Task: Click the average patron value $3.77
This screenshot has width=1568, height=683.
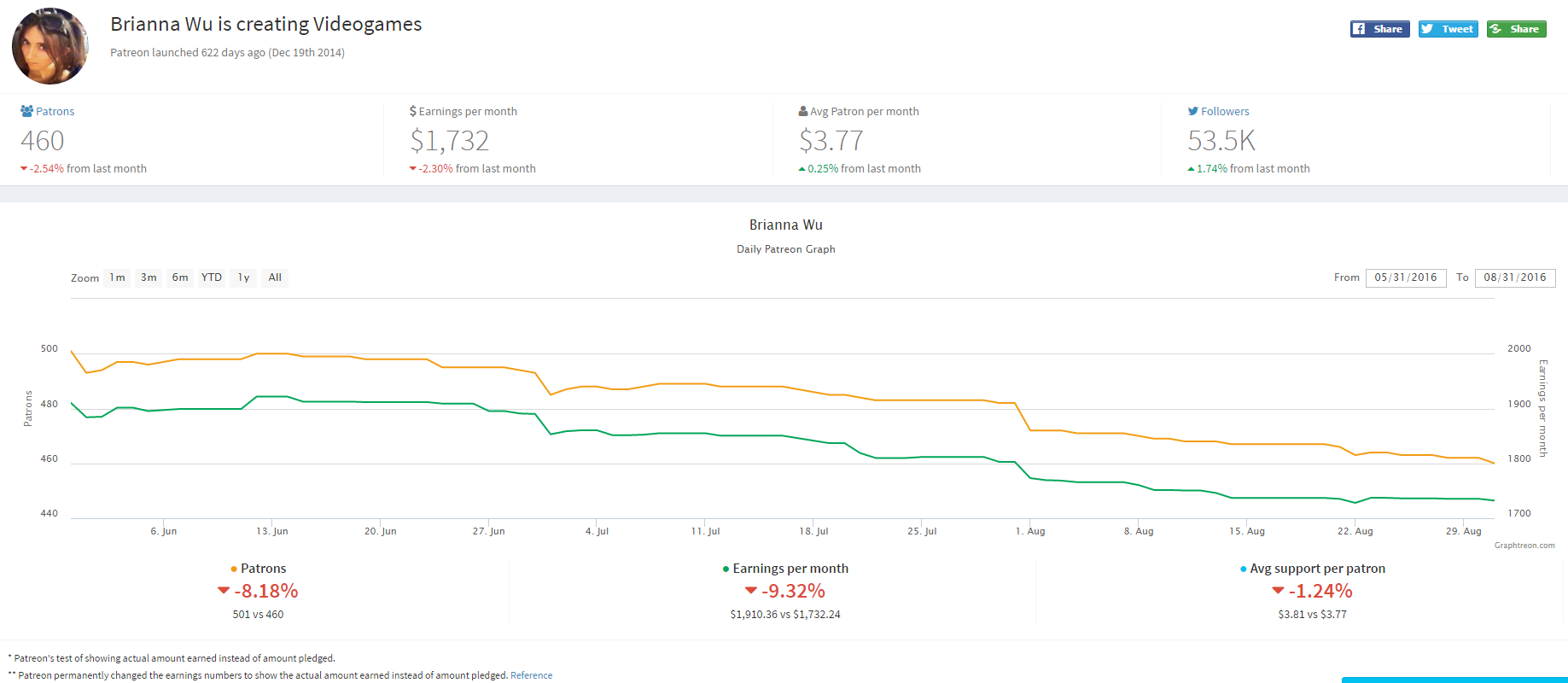Action: pos(831,140)
